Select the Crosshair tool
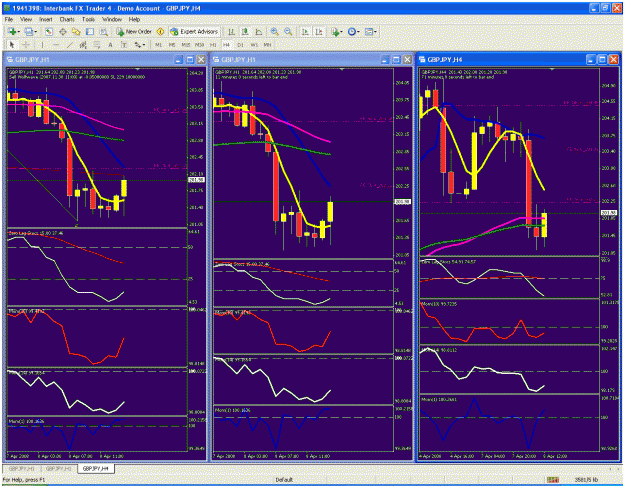The image size is (625, 486). pyautogui.click(x=26, y=45)
